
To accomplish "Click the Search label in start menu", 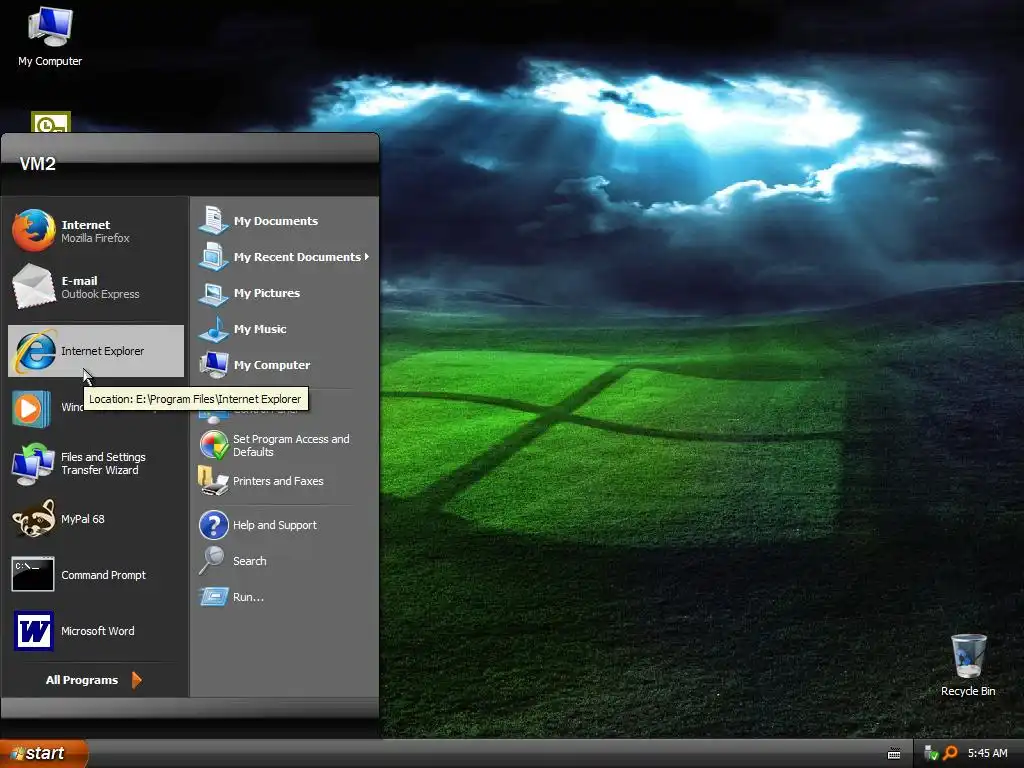I will click(x=249, y=561).
